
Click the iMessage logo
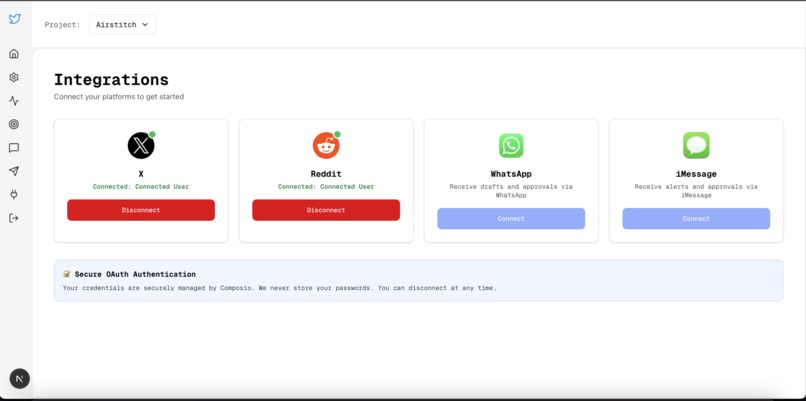(696, 145)
